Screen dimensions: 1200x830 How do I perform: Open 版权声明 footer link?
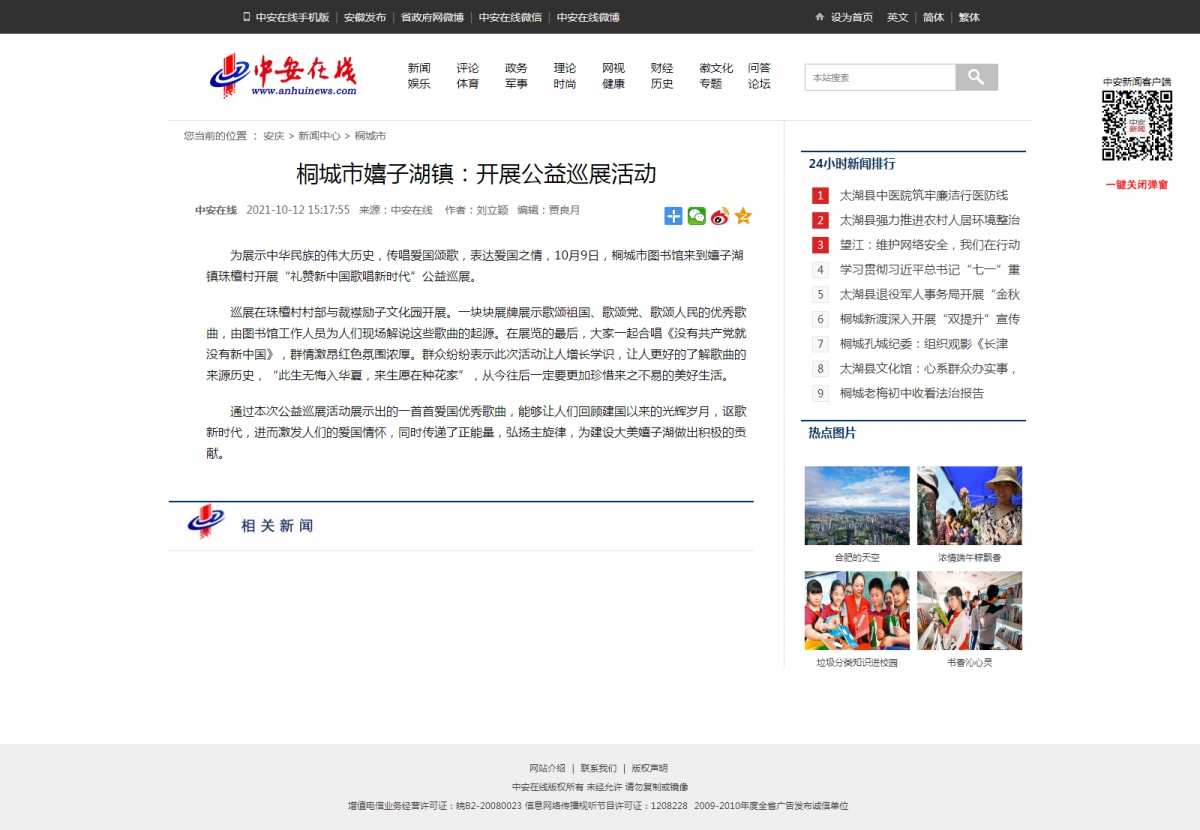click(x=650, y=768)
